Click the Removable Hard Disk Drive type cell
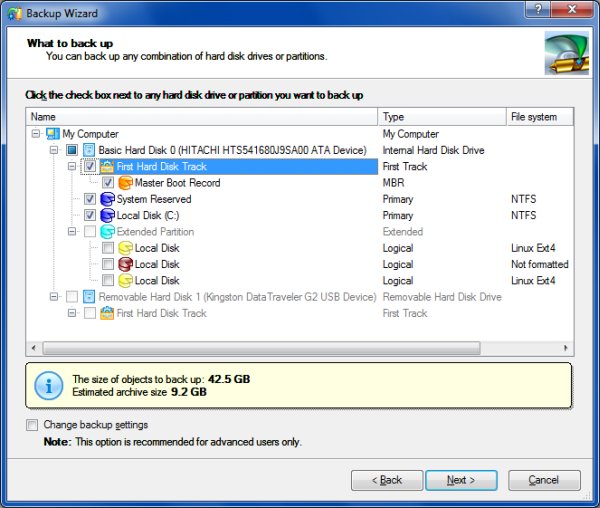Image resolution: width=600 pixels, height=508 pixels. coord(442,297)
